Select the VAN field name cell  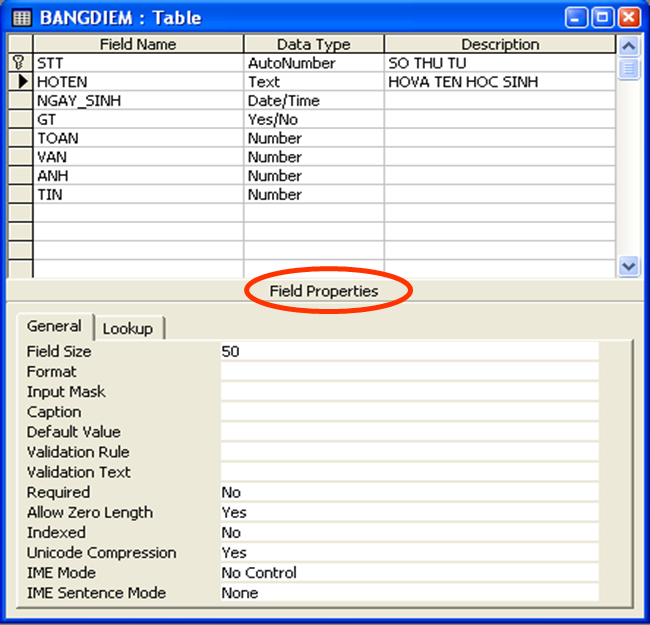tap(138, 157)
